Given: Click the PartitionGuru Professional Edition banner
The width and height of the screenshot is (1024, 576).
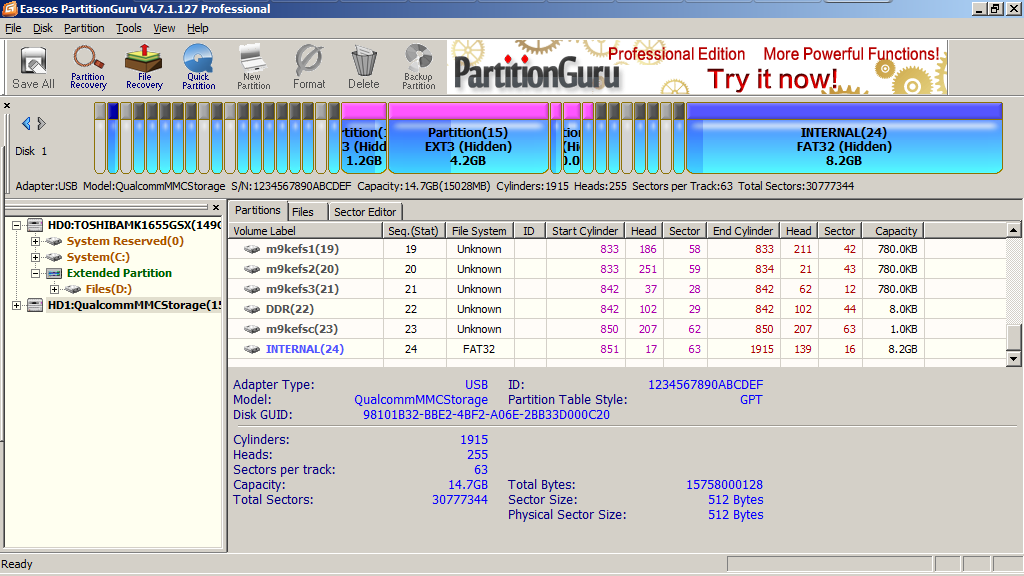Looking at the screenshot, I should click(x=697, y=67).
